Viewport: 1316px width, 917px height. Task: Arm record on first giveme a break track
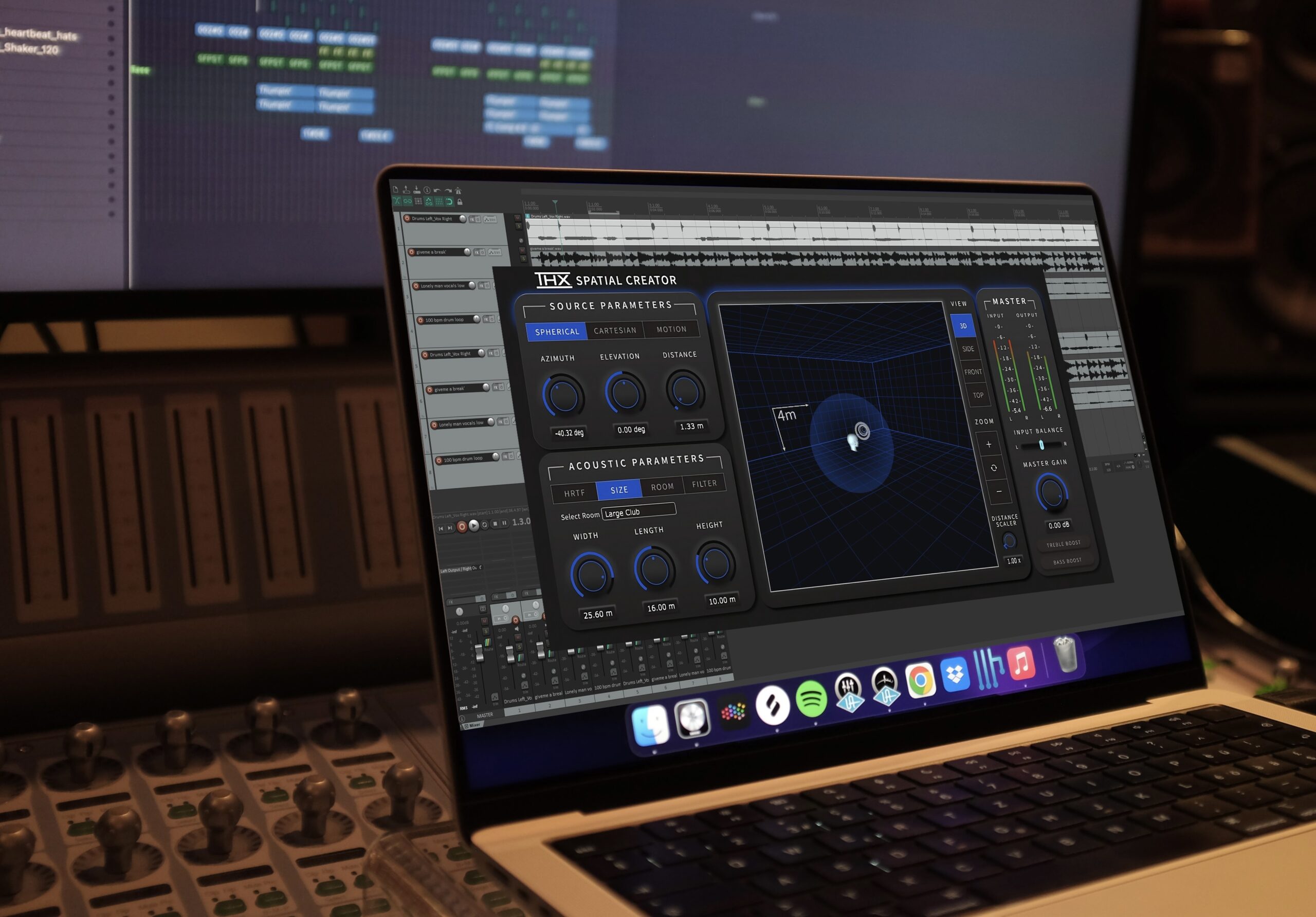coord(412,252)
